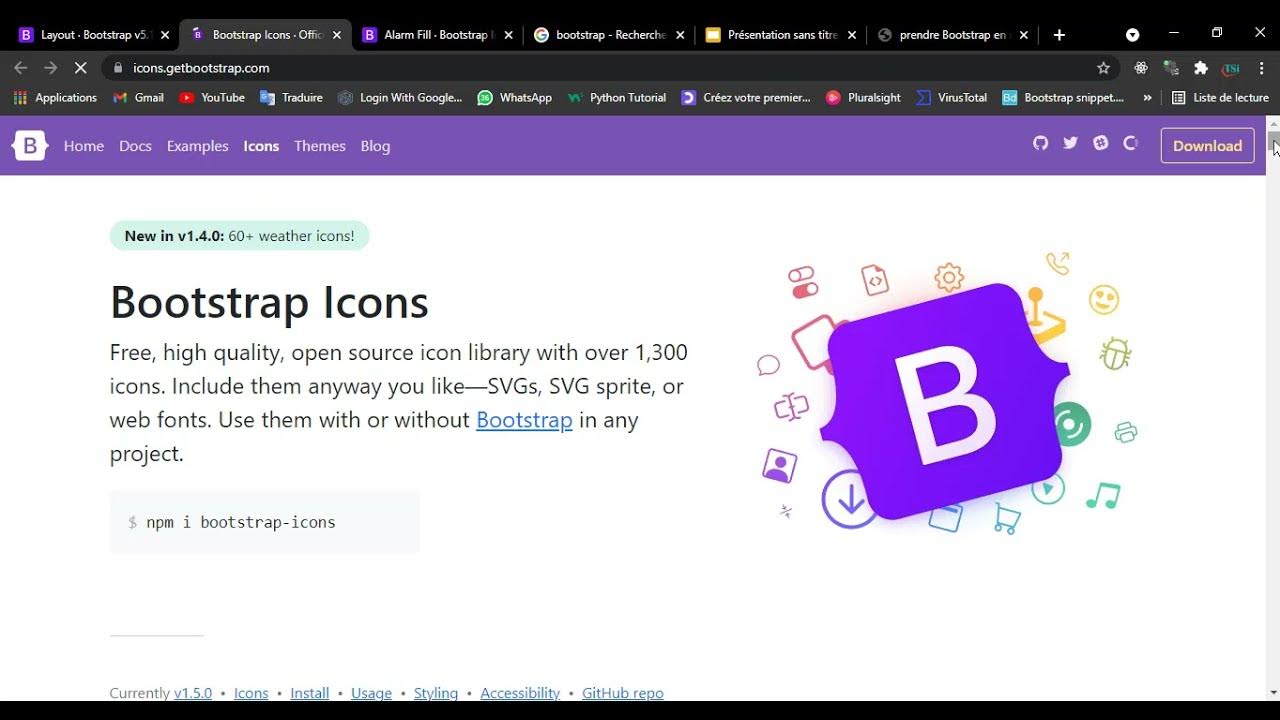1280x720 pixels.
Task: Close the bootstrap - Recherche tab
Action: click(x=680, y=35)
